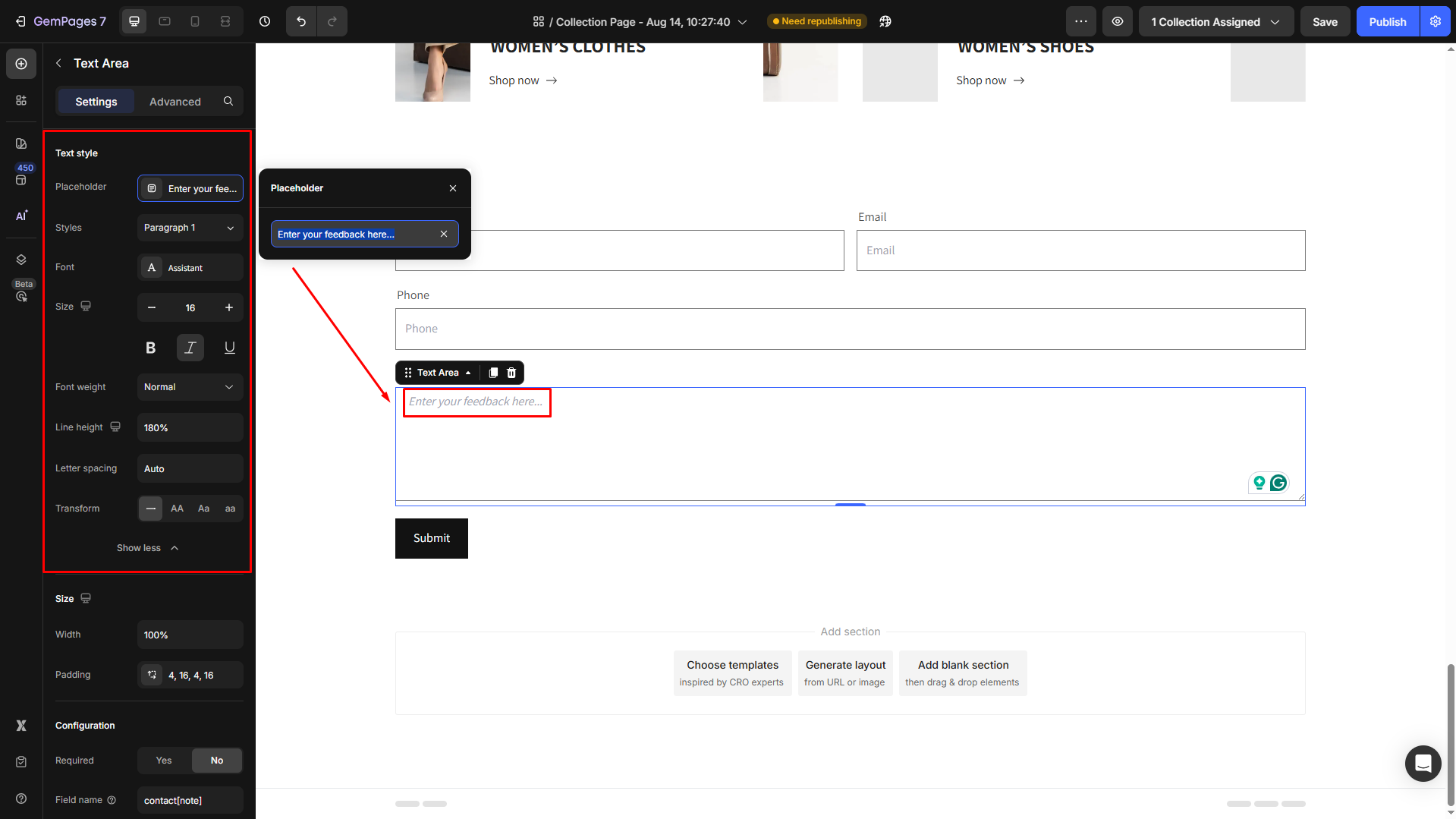The width and height of the screenshot is (1456, 819).
Task: Open the version history clock icon
Action: [x=265, y=21]
